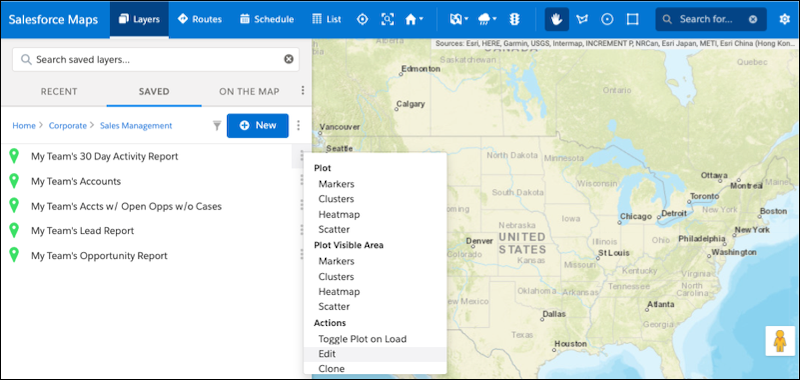Open options menu for My Team's Lead Report
The height and width of the screenshot is (380, 800).
pos(302,230)
